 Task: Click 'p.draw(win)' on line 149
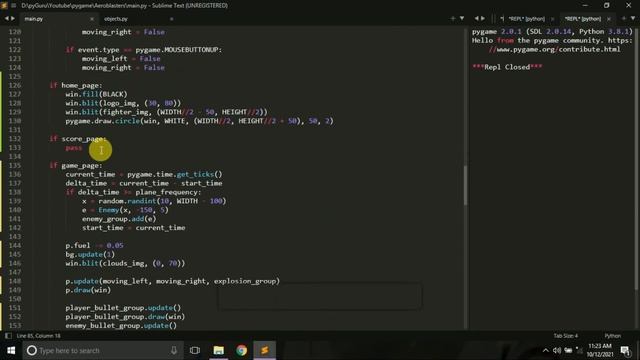88,290
